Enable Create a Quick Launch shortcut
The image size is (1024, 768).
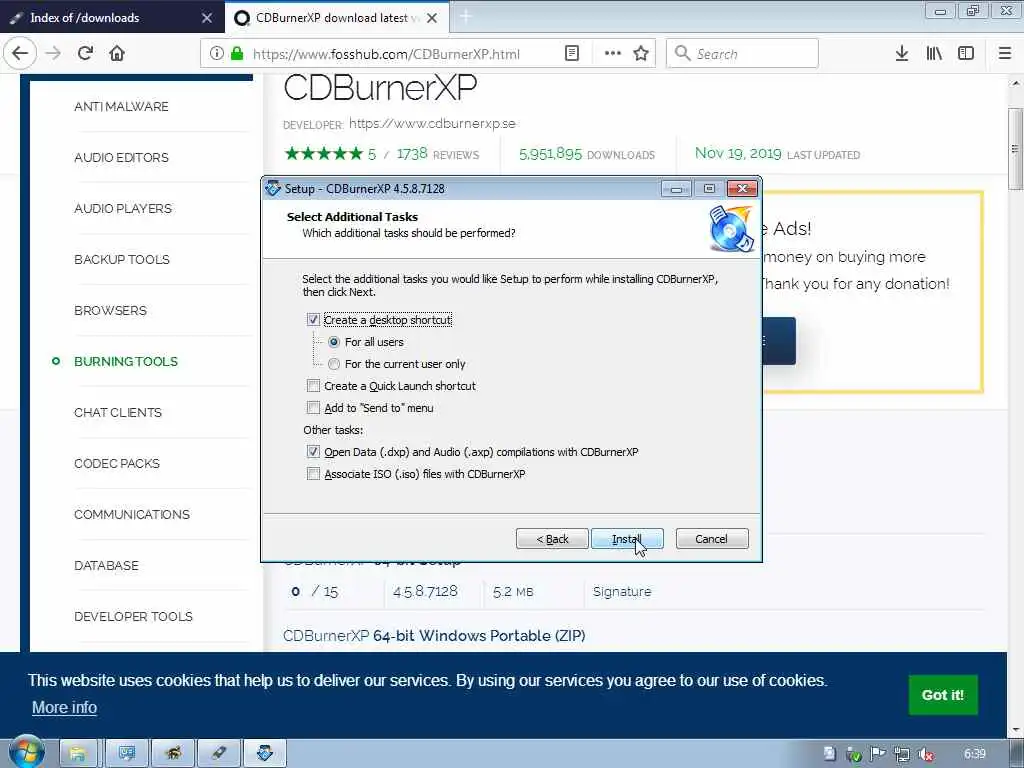[313, 386]
